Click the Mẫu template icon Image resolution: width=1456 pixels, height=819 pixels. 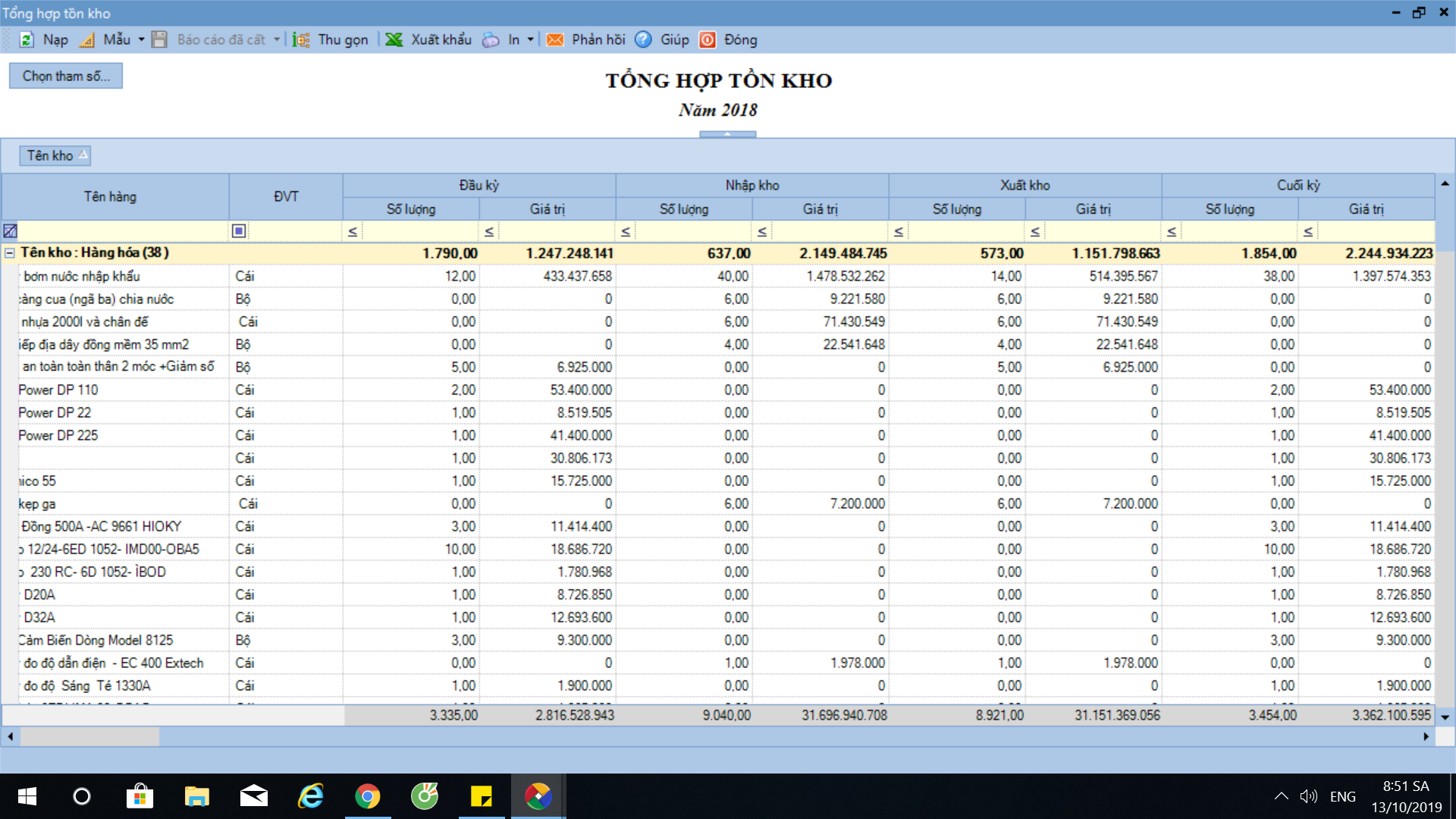pos(87,40)
